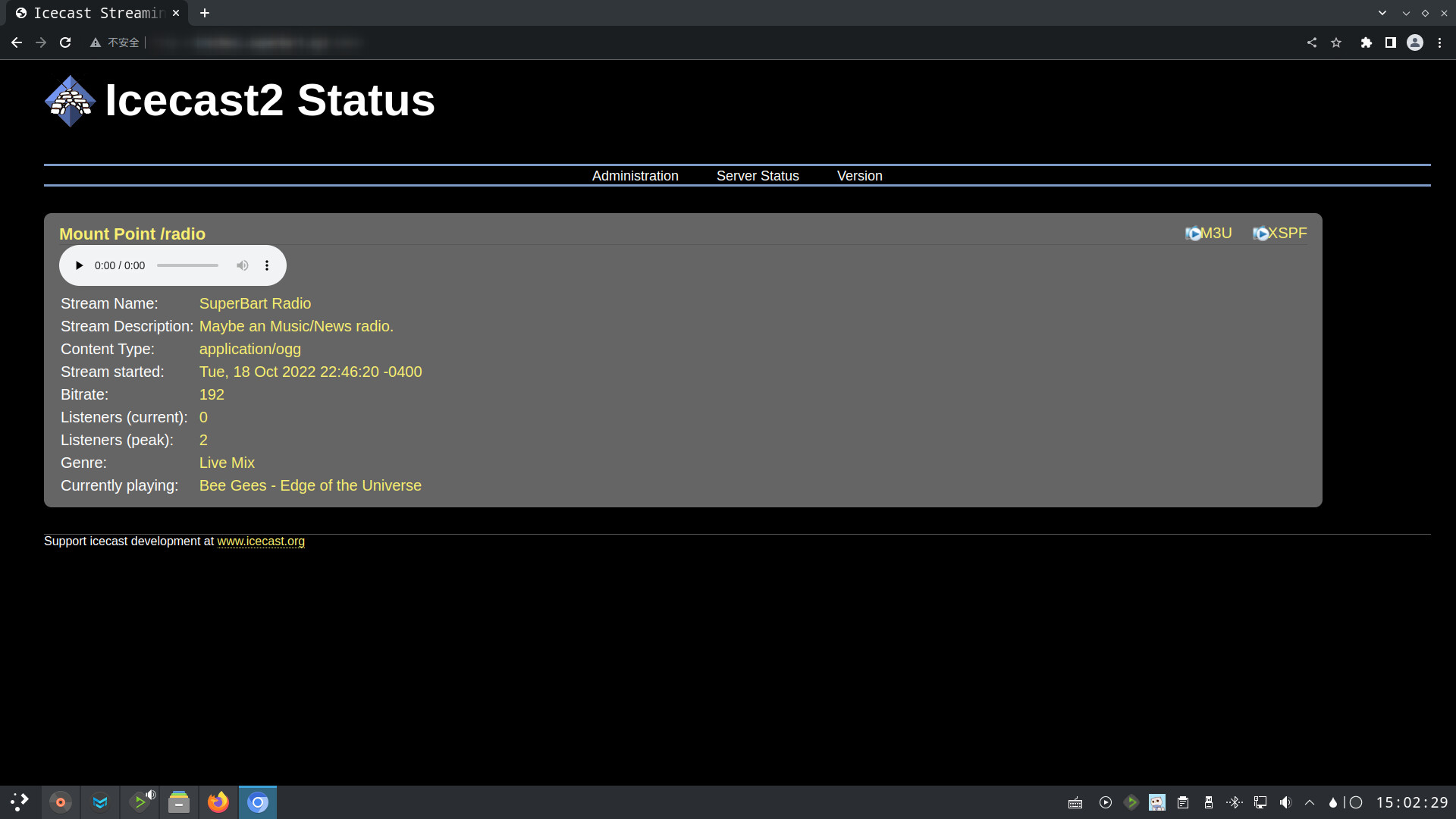Open the system volume tray icon

[1285, 802]
